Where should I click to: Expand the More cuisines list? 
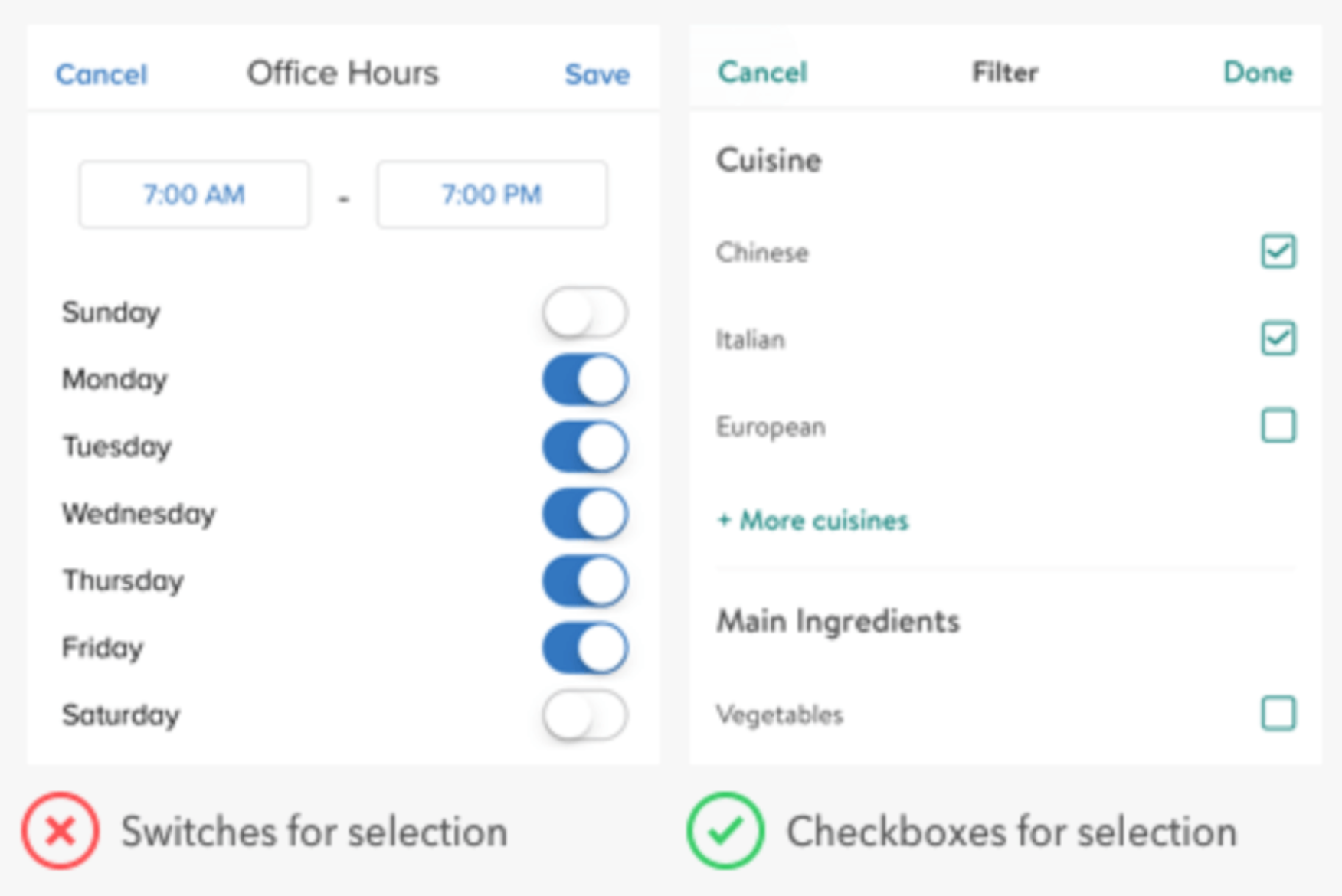(x=813, y=521)
